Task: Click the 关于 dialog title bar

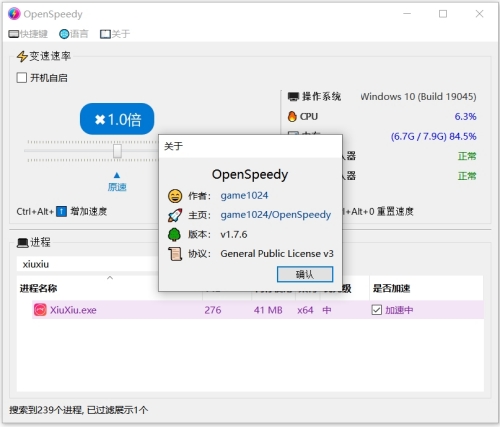Action: [250, 146]
